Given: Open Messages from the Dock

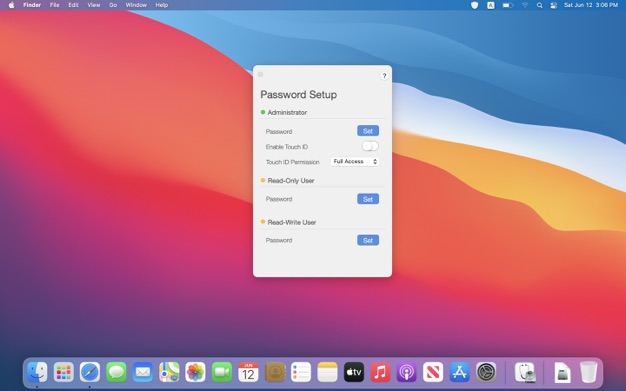Looking at the screenshot, I should (x=116, y=372).
